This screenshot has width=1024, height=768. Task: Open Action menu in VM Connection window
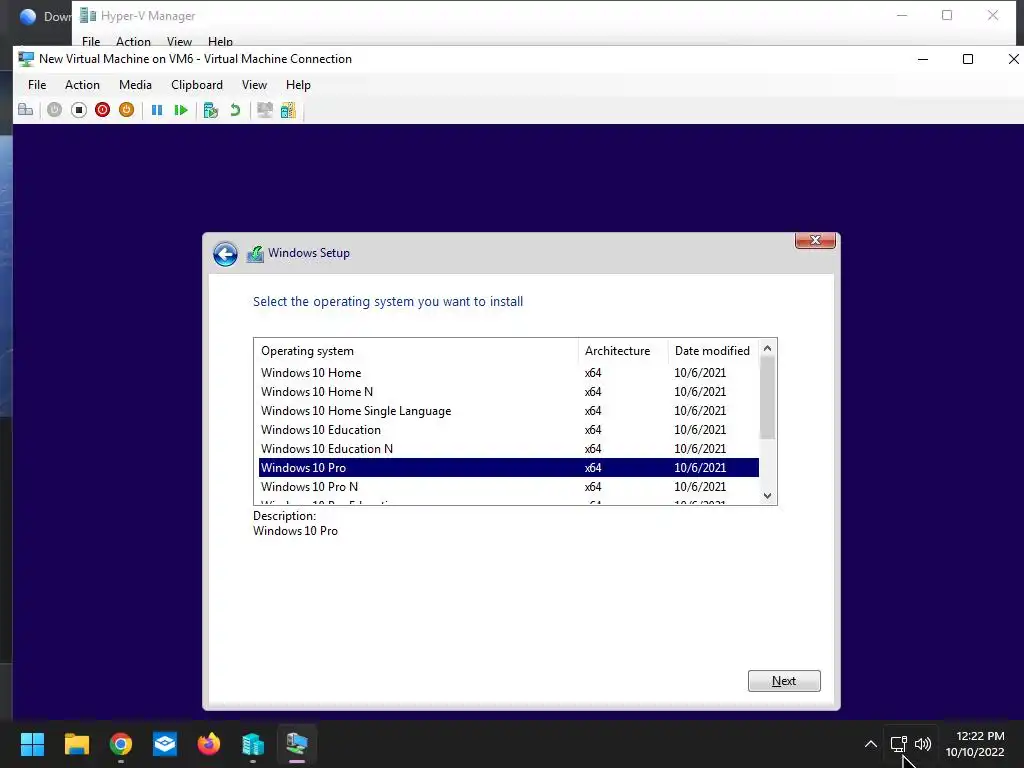tap(82, 85)
